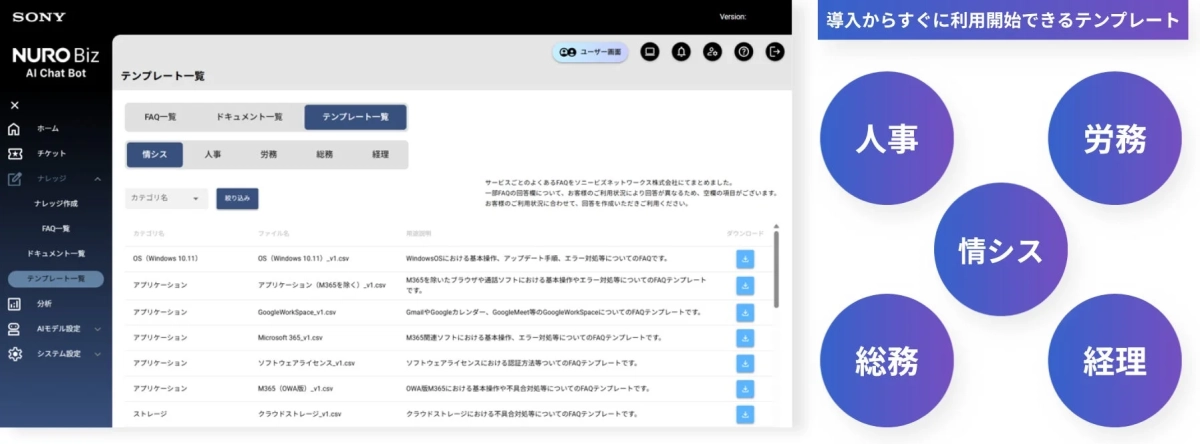Click the ファイル名 column header
Image resolution: width=1200 pixels, height=444 pixels.
point(273,234)
